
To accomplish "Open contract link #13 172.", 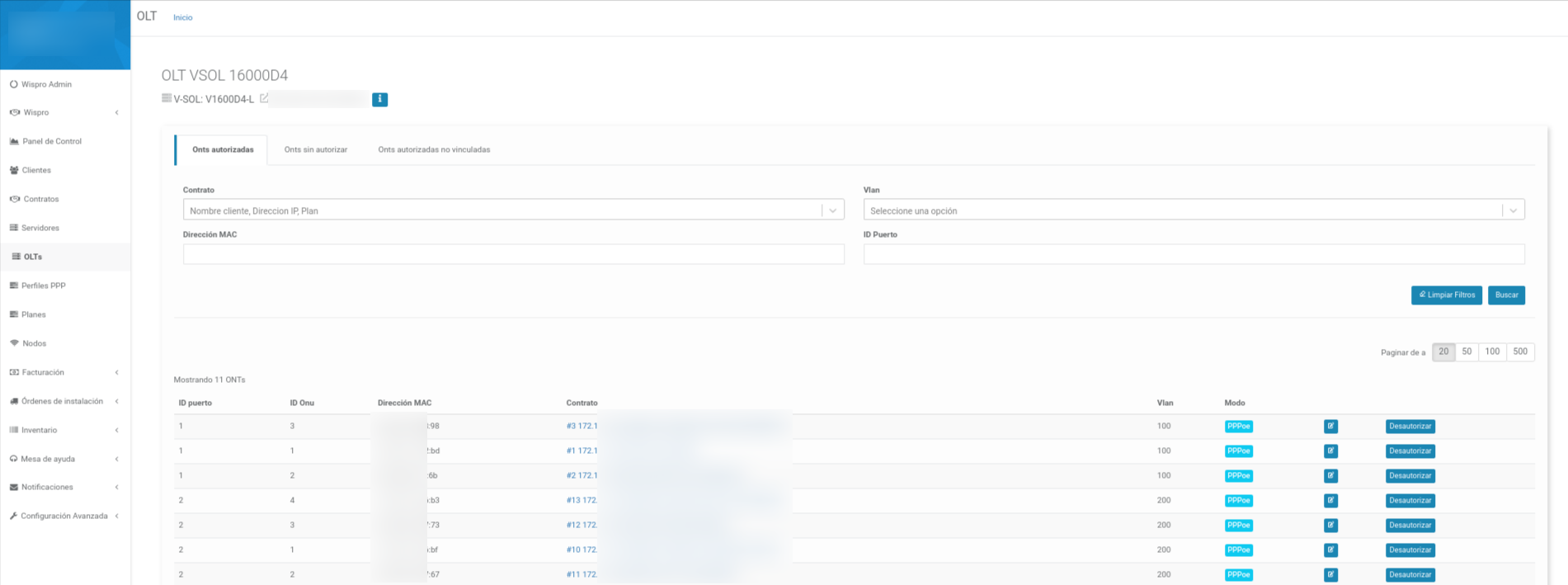I will click(x=582, y=501).
